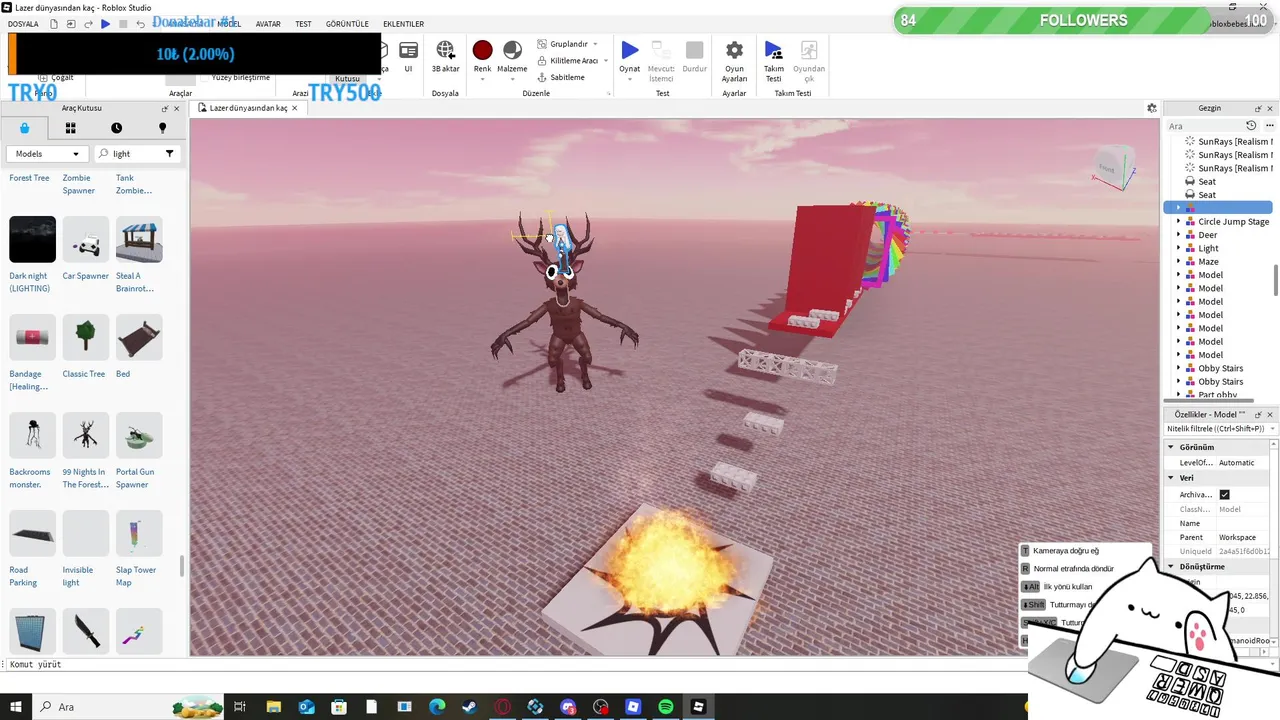
Task: Select the Car Spawner model thumbnail
Action: pos(86,239)
